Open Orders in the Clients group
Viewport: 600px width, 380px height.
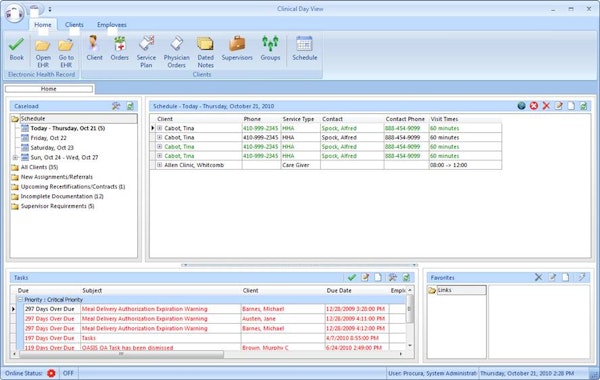[119, 49]
